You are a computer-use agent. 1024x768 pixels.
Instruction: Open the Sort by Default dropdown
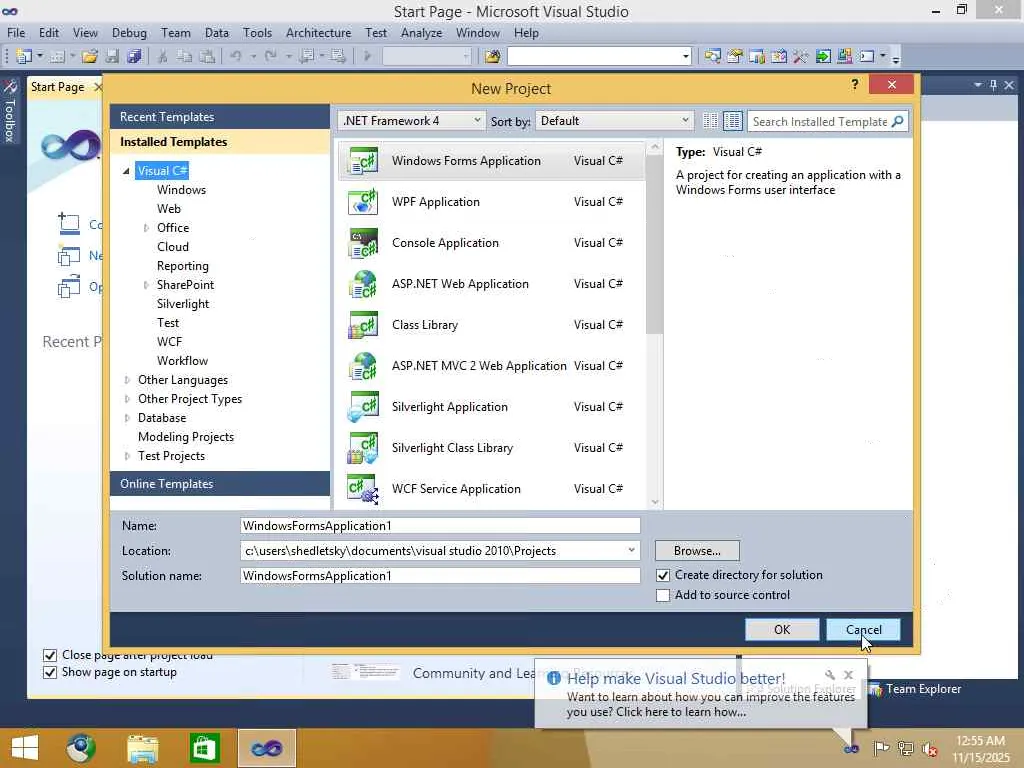pyautogui.click(x=614, y=121)
